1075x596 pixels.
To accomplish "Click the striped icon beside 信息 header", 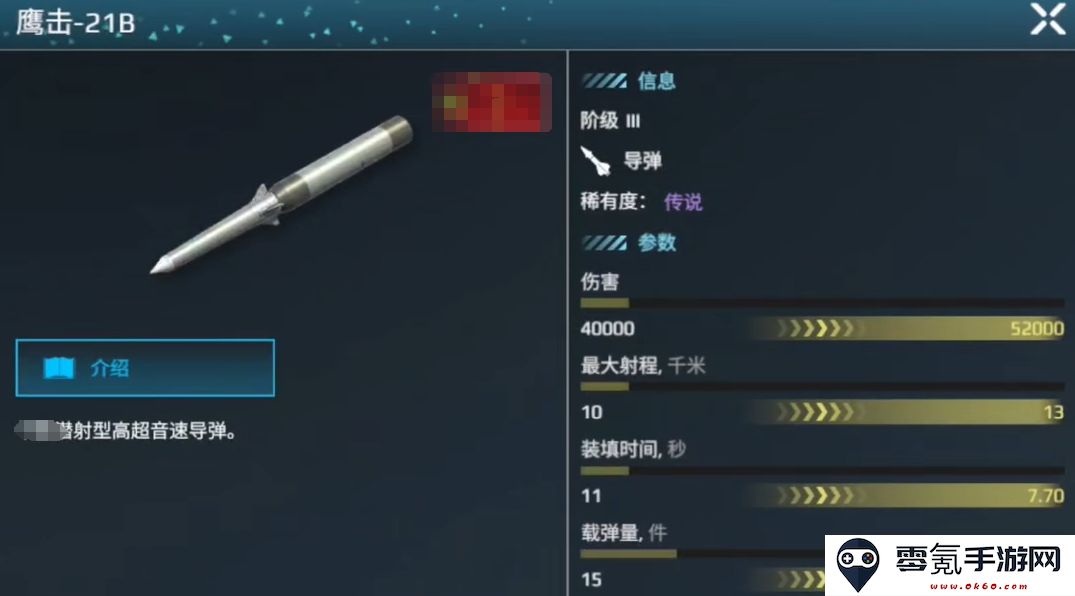I will click(x=604, y=82).
